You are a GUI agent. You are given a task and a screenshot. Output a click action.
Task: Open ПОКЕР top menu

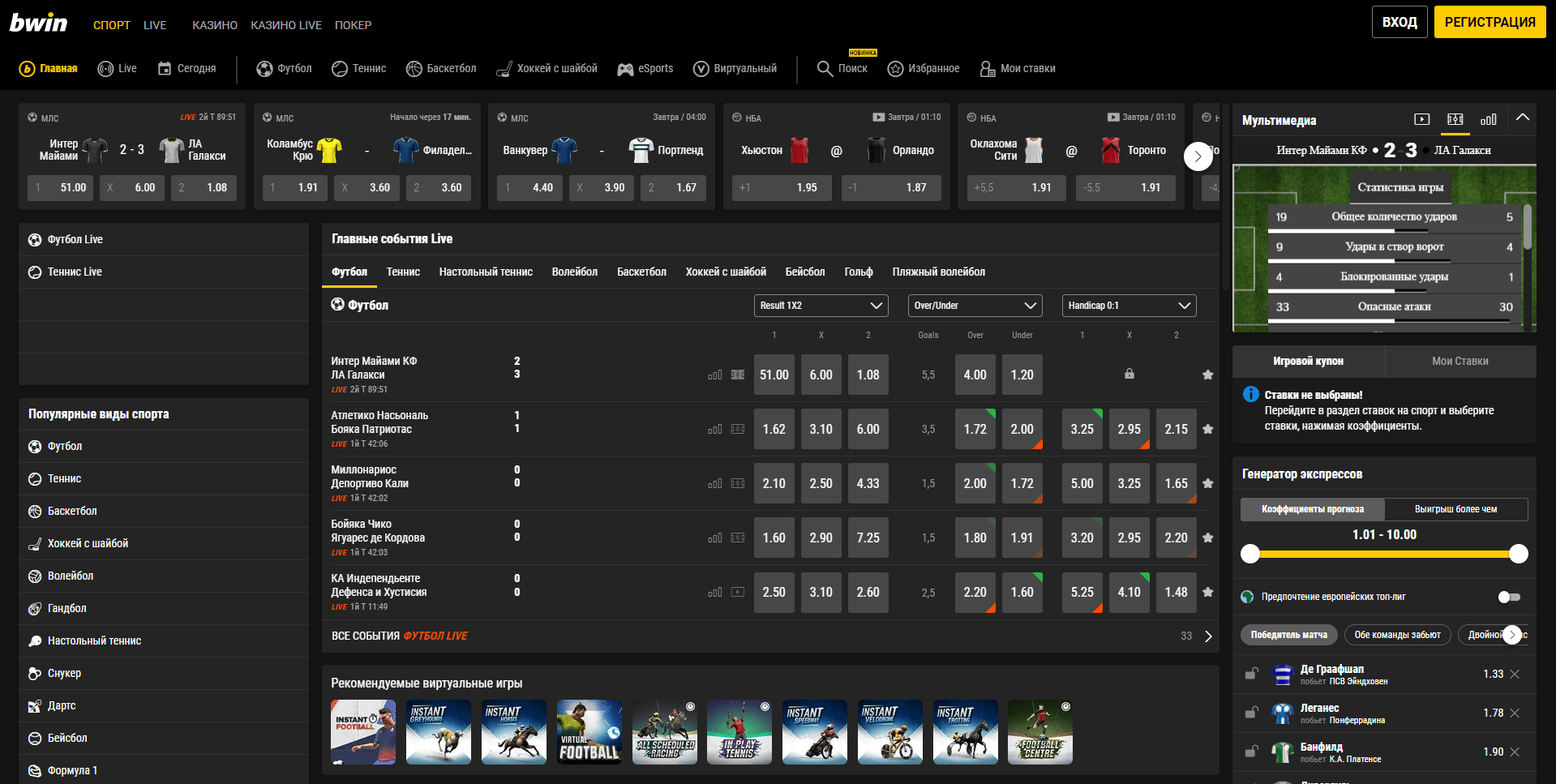click(354, 25)
